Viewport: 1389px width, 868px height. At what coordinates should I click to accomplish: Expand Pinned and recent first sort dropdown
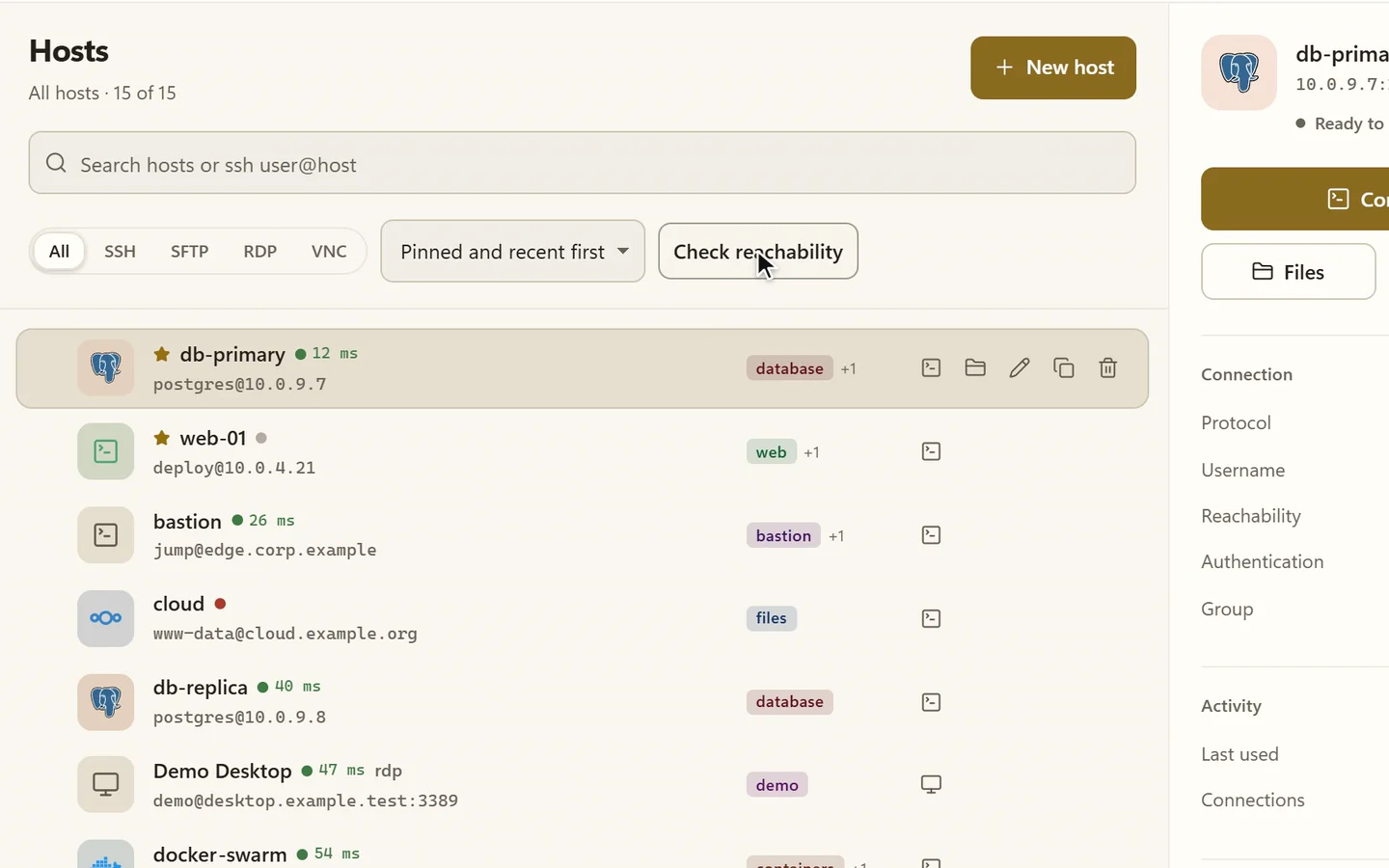[513, 252]
